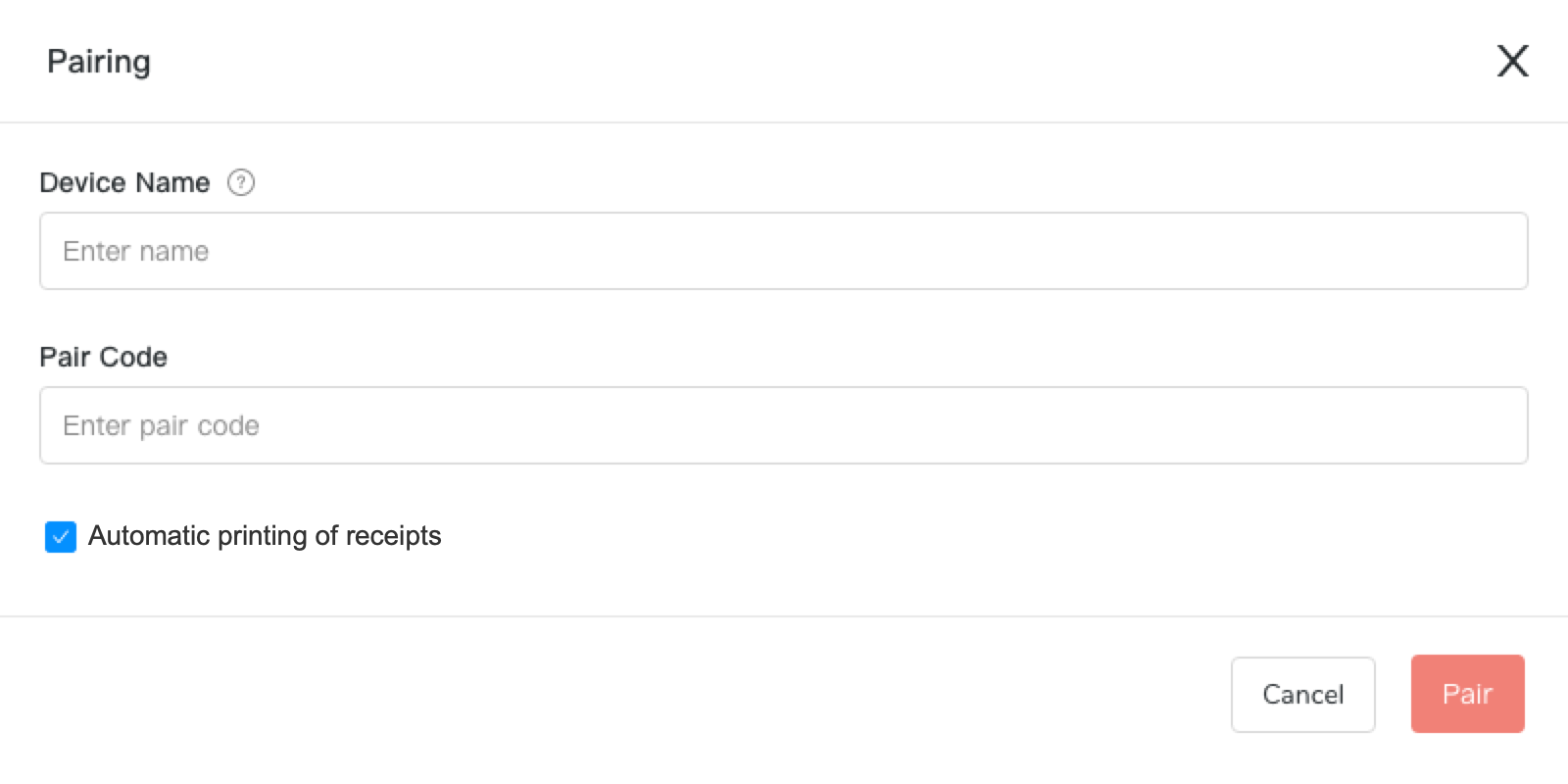
Task: Toggle the blue checkmark box off
Action: click(x=61, y=536)
